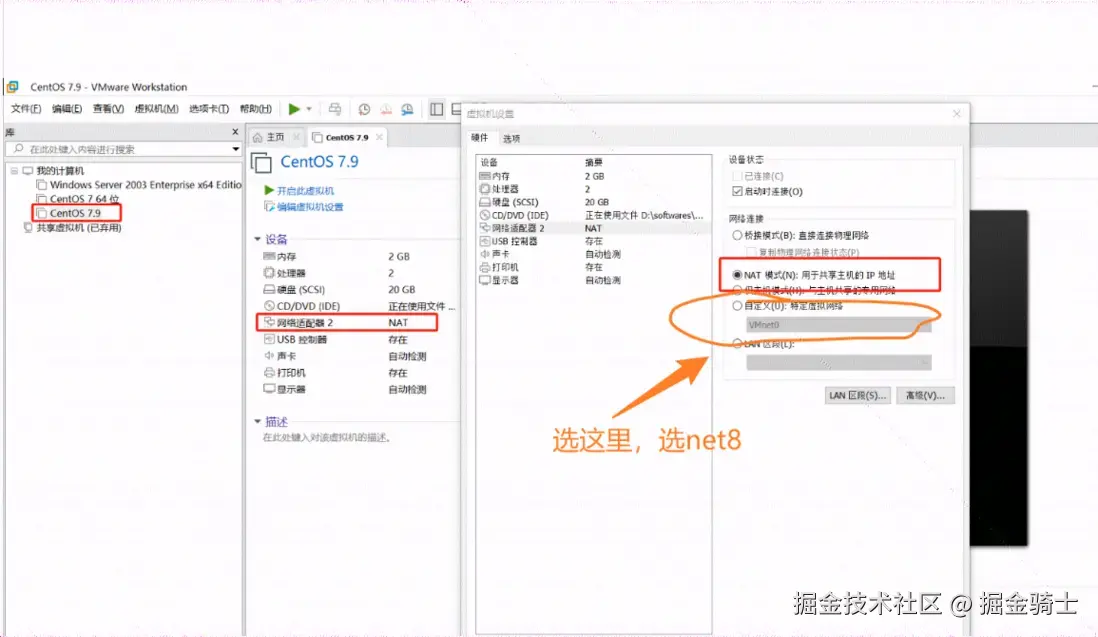Close the CentOS 7.9 tab
This screenshot has width=1098, height=637.
coord(380,137)
